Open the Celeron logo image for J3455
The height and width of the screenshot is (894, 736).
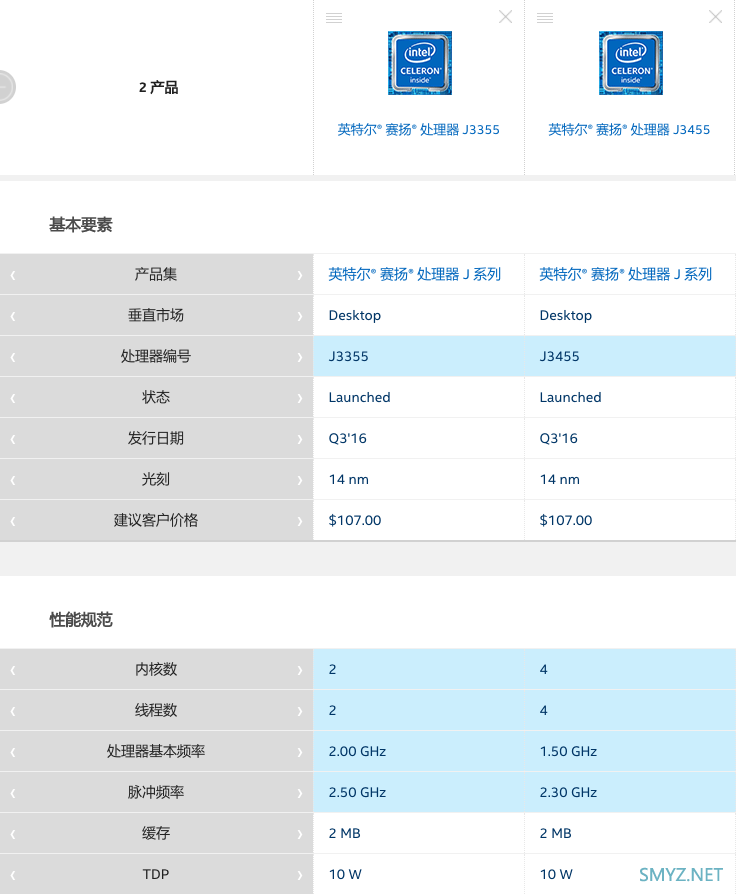pyautogui.click(x=631, y=63)
